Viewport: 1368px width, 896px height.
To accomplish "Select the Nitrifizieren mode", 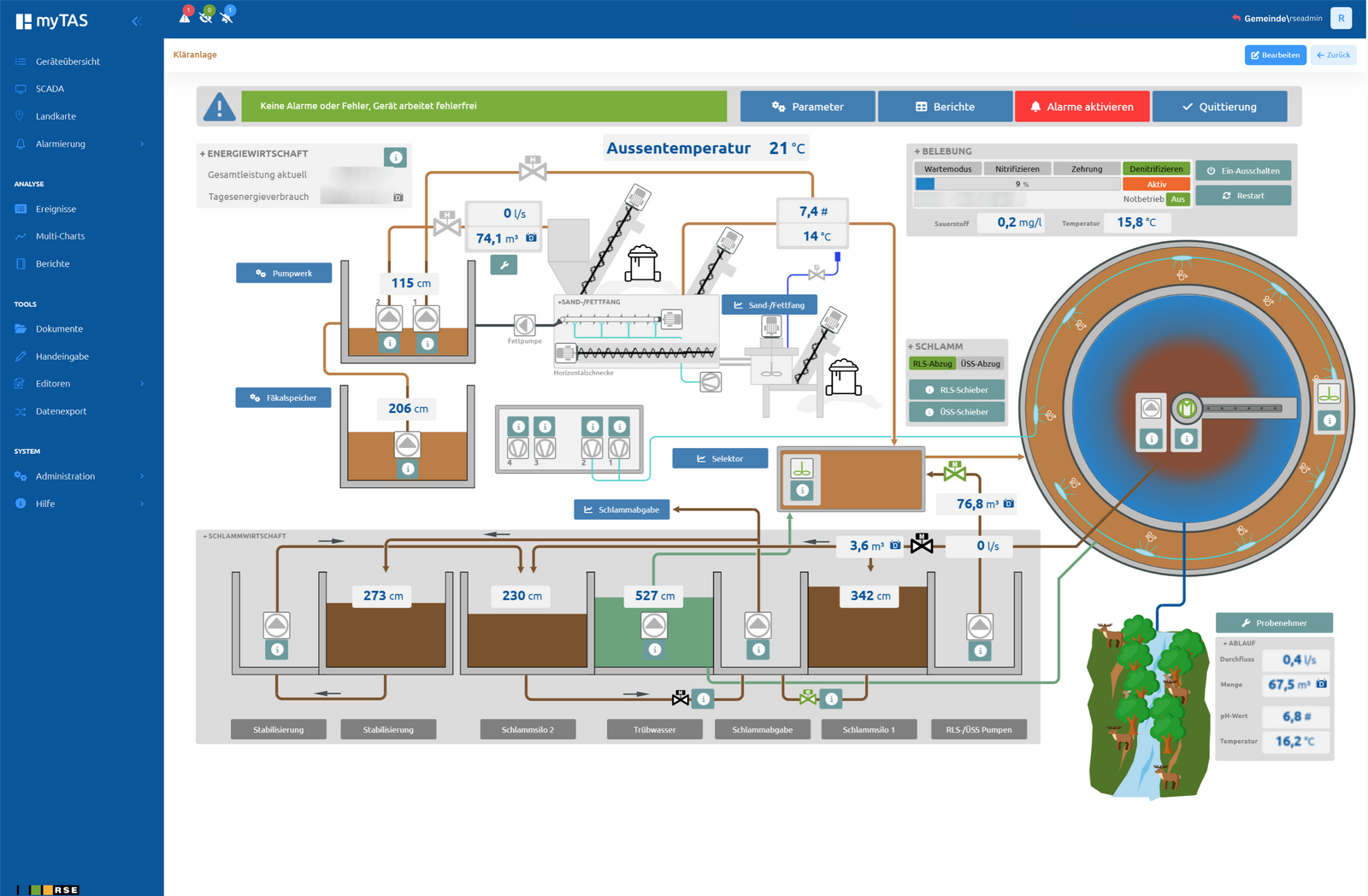I will (x=1017, y=169).
